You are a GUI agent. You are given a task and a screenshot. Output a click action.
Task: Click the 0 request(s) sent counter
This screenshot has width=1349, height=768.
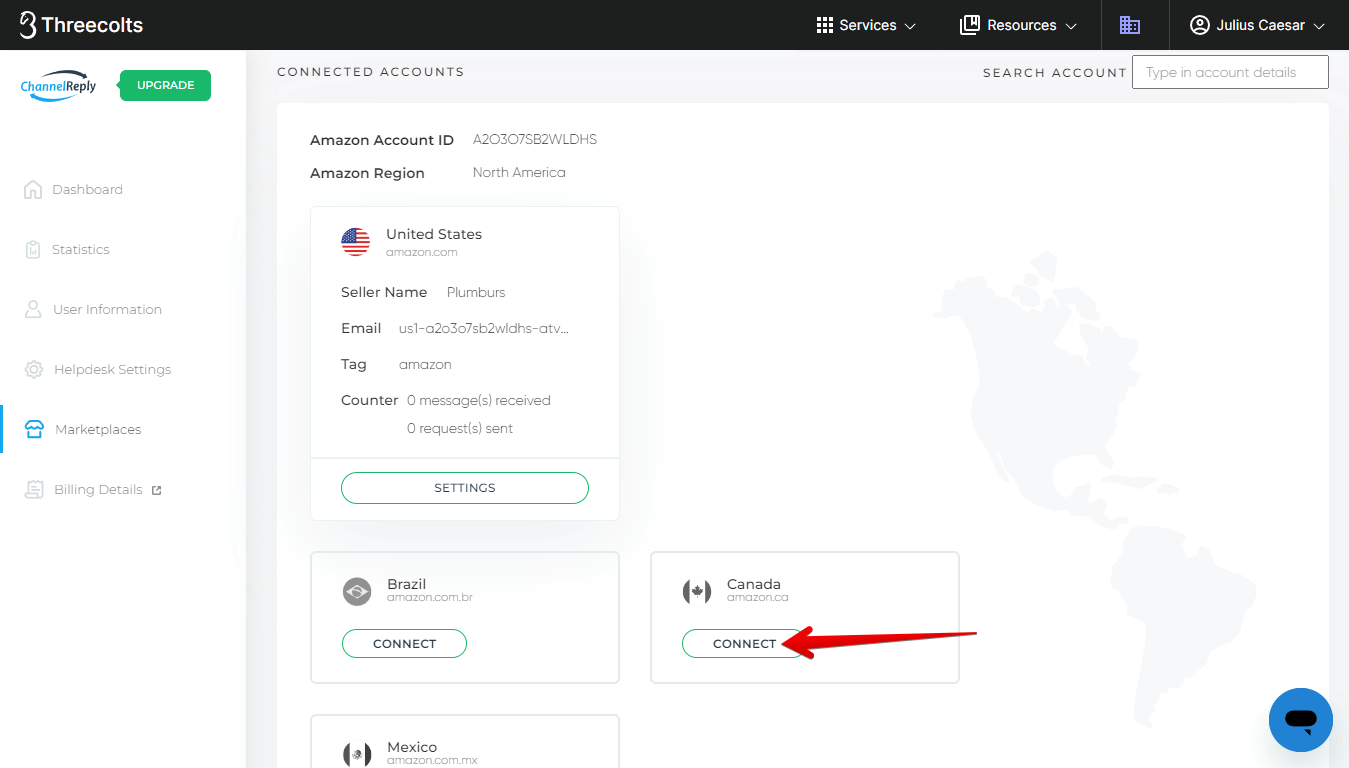pos(460,428)
